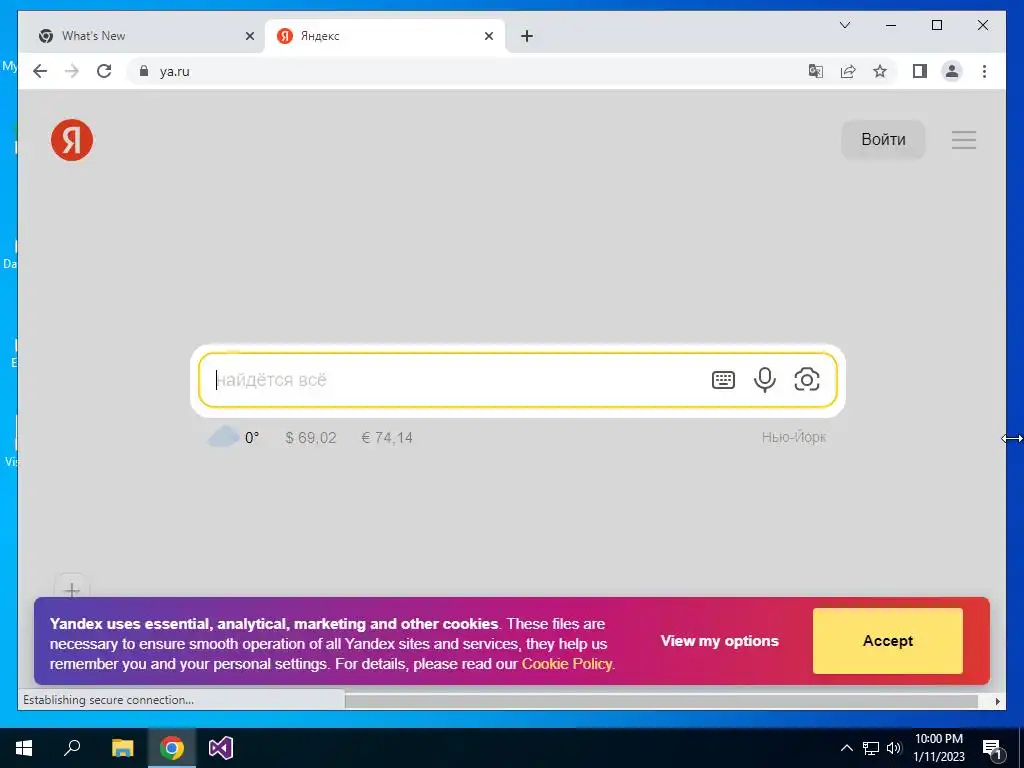Toggle Chrome side panel icon
The height and width of the screenshot is (768, 1024).
click(920, 71)
